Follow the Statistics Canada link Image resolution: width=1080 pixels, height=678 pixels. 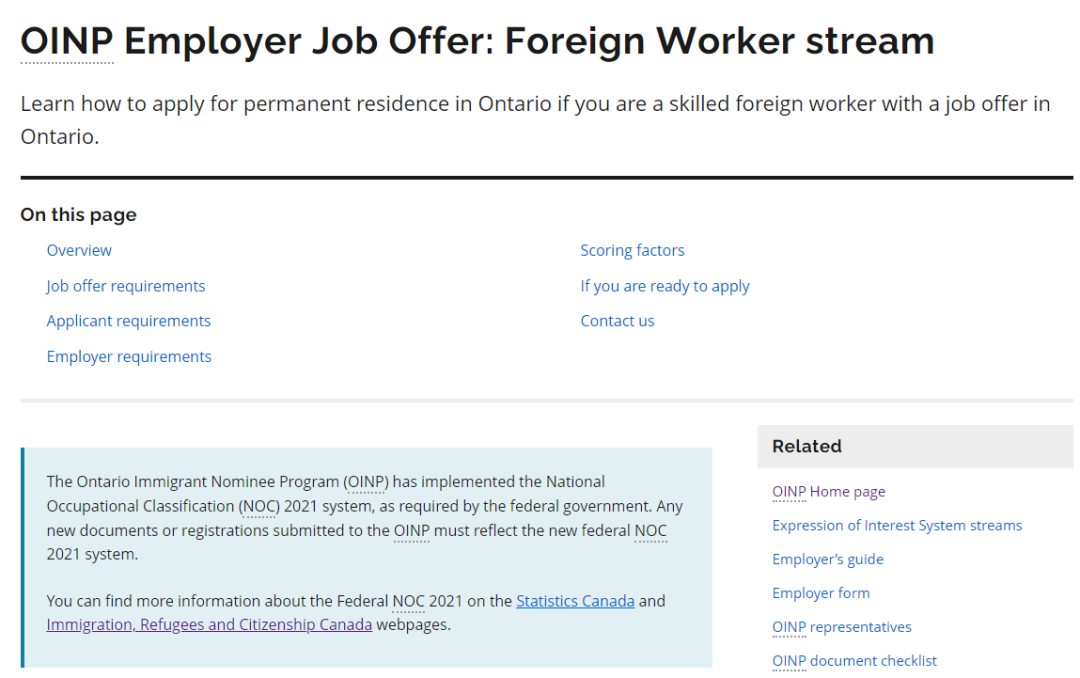(575, 601)
